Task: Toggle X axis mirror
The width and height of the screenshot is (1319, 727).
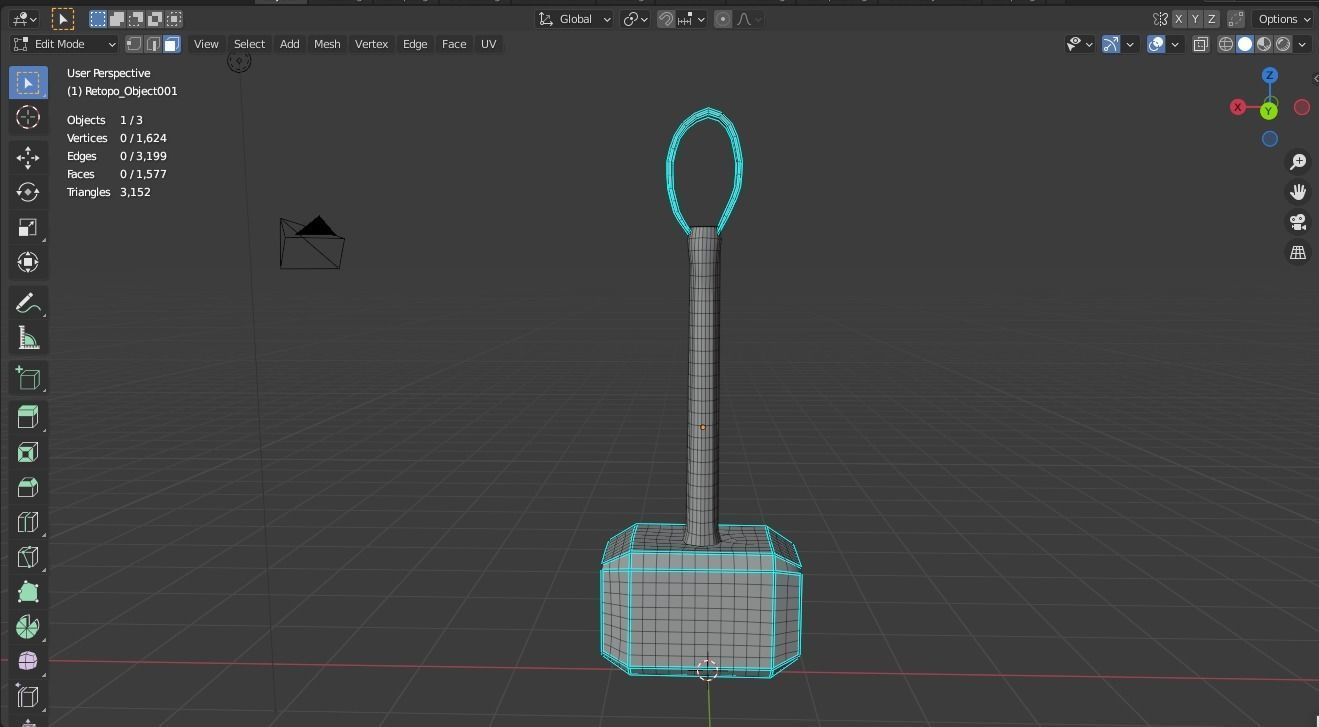Action: 1179,19
